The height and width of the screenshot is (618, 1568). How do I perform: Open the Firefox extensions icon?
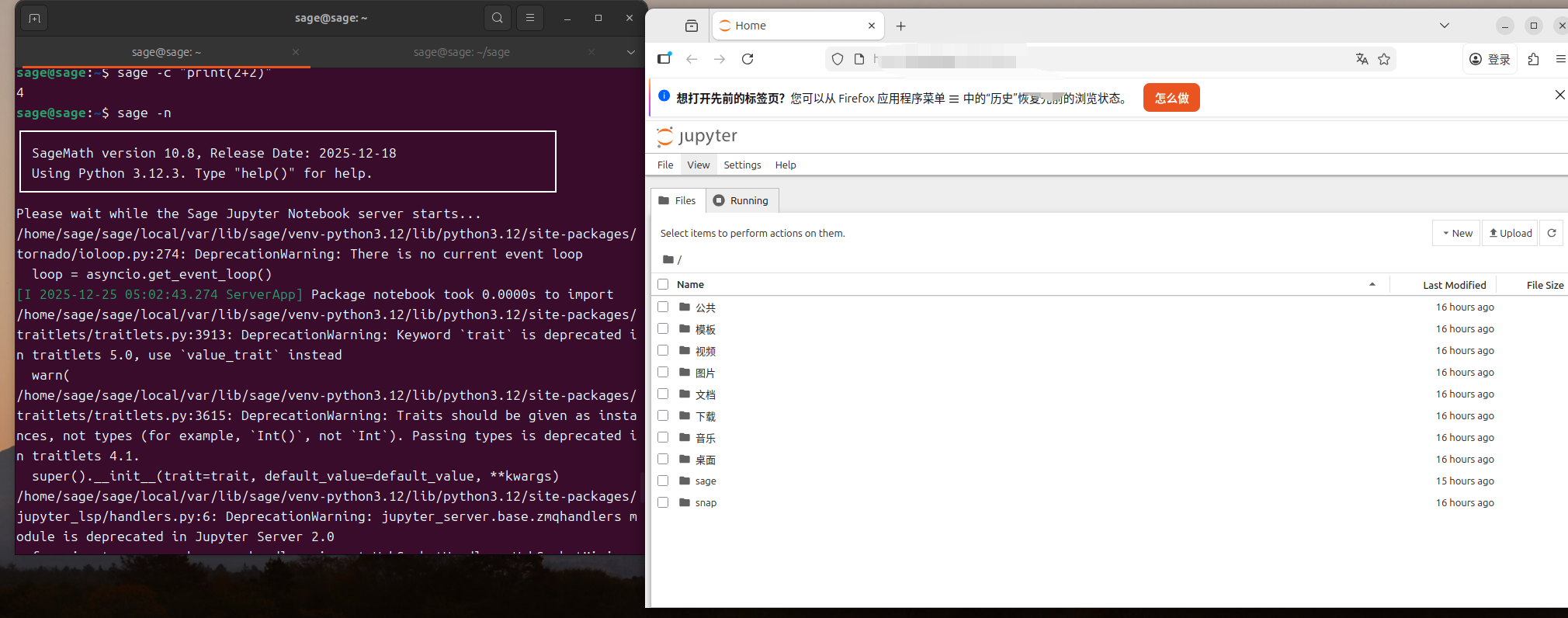pos(1533,59)
